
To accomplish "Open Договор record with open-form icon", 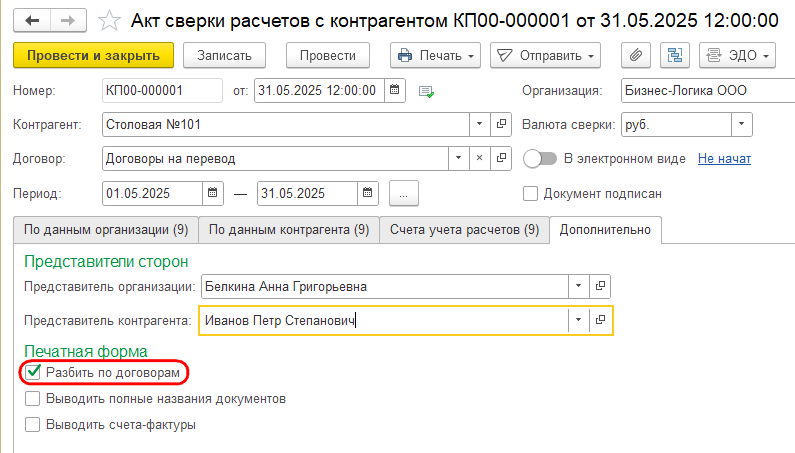I will (x=501, y=158).
